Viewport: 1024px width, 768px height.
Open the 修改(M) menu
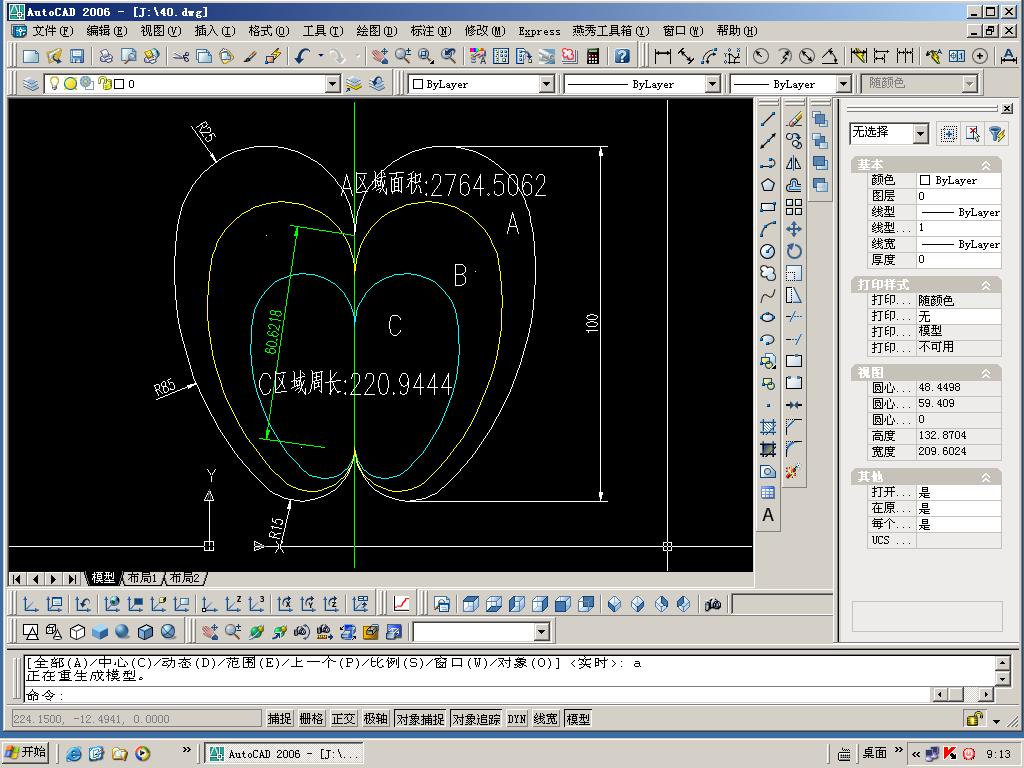pos(485,31)
